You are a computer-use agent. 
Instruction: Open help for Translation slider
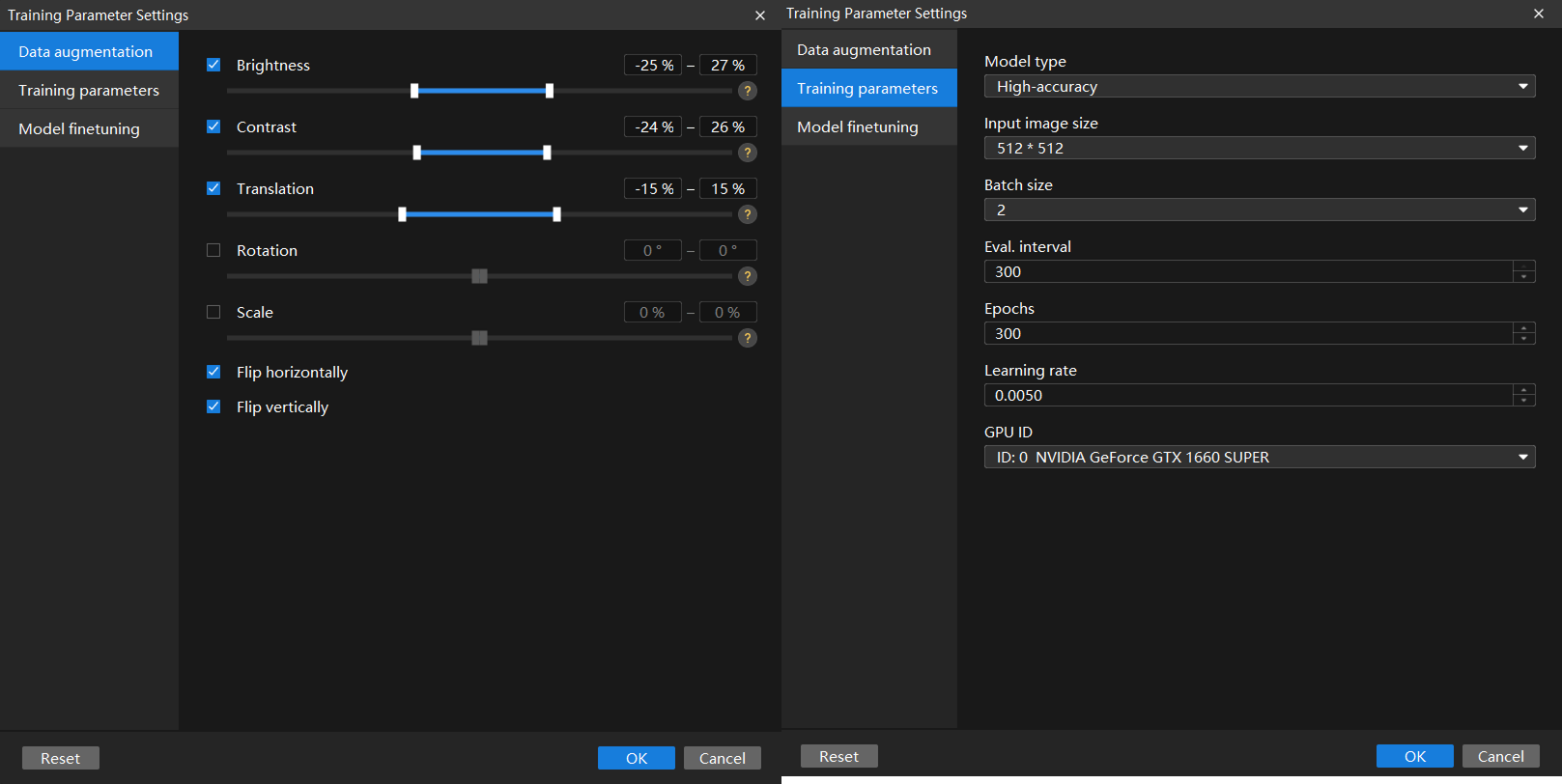748,214
